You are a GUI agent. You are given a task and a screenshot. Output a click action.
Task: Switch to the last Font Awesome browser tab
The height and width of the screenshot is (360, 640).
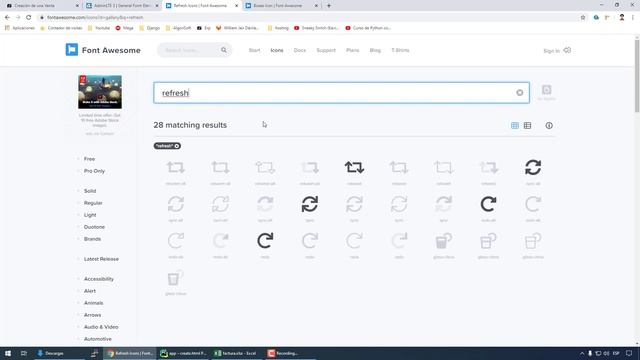coord(282,6)
